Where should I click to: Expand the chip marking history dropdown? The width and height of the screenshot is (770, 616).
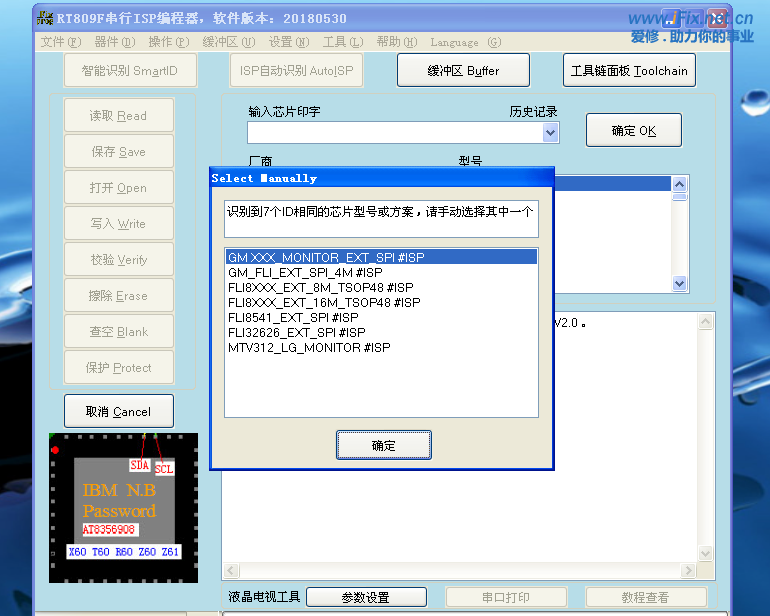tap(550, 133)
